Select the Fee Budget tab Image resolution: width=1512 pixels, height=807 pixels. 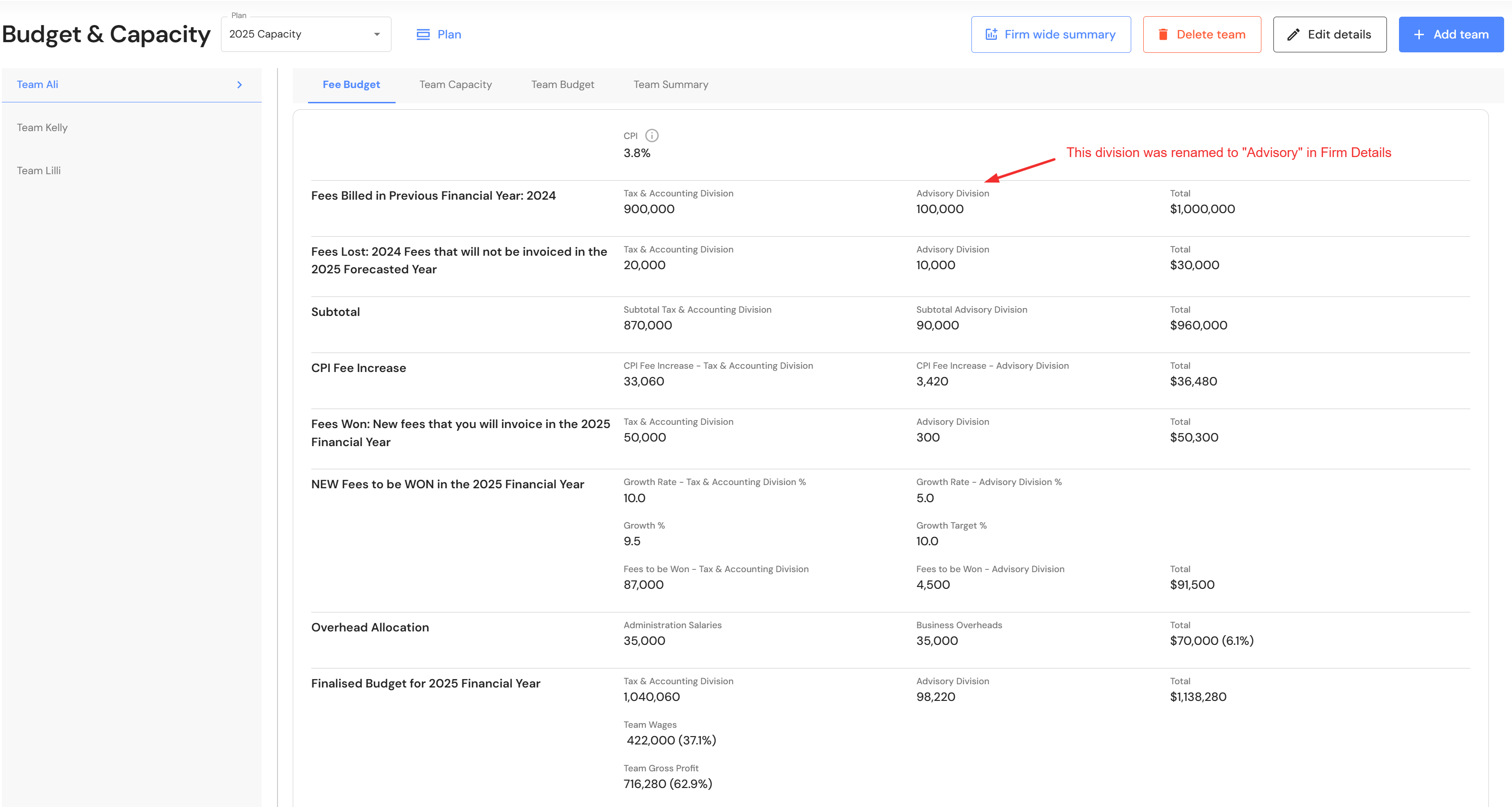tap(351, 84)
